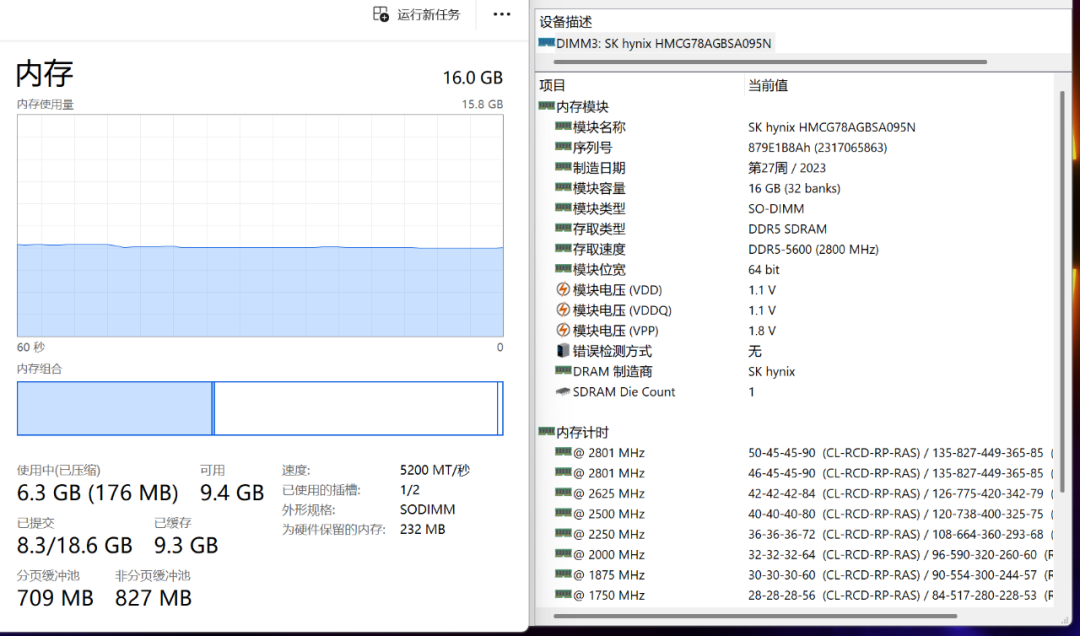Click the 6.3 GB (176 MB) in-use value
This screenshot has height=636, width=1080.
click(97, 493)
